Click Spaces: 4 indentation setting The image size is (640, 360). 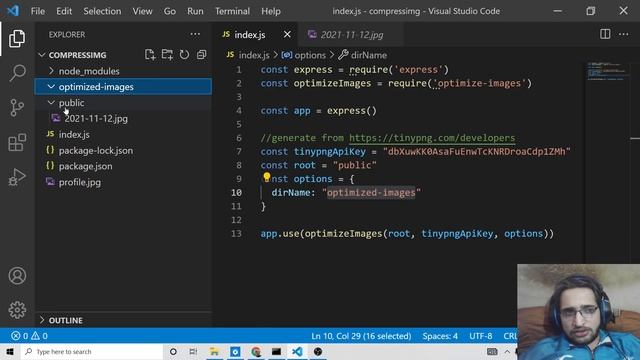coord(440,336)
